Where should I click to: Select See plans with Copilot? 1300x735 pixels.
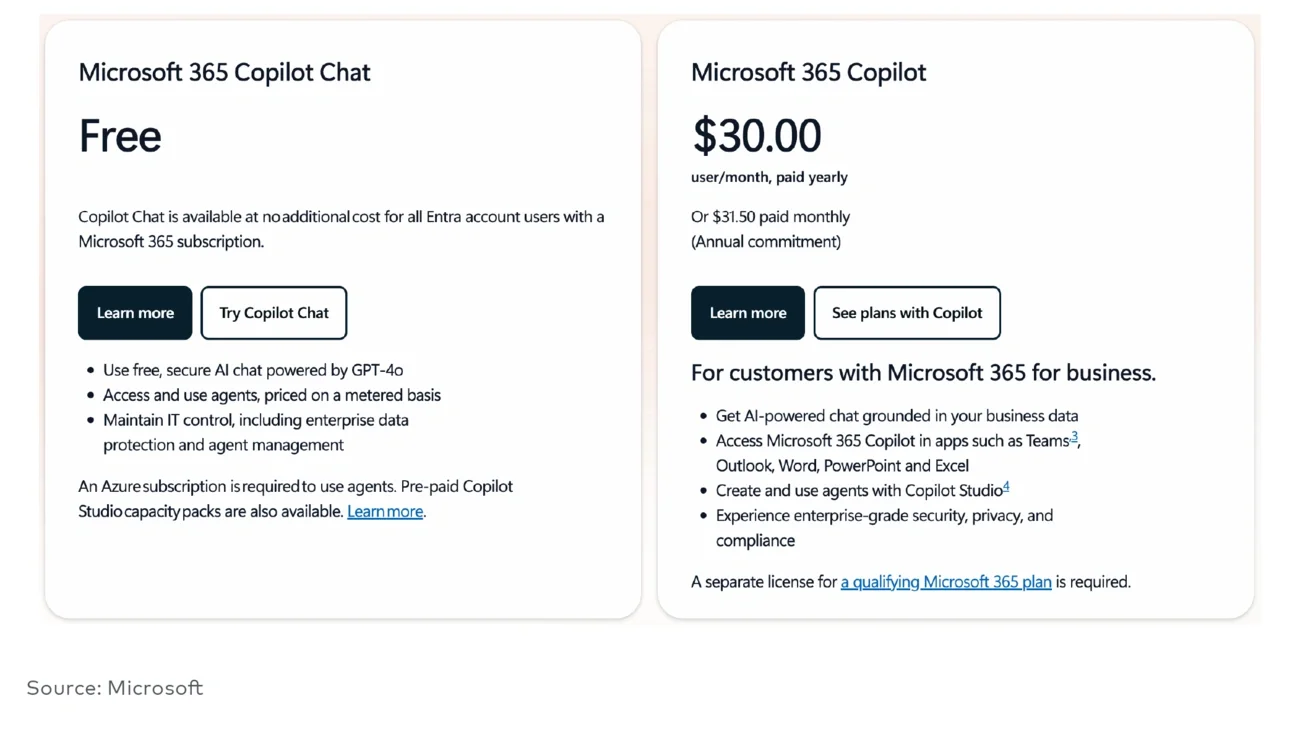point(906,312)
